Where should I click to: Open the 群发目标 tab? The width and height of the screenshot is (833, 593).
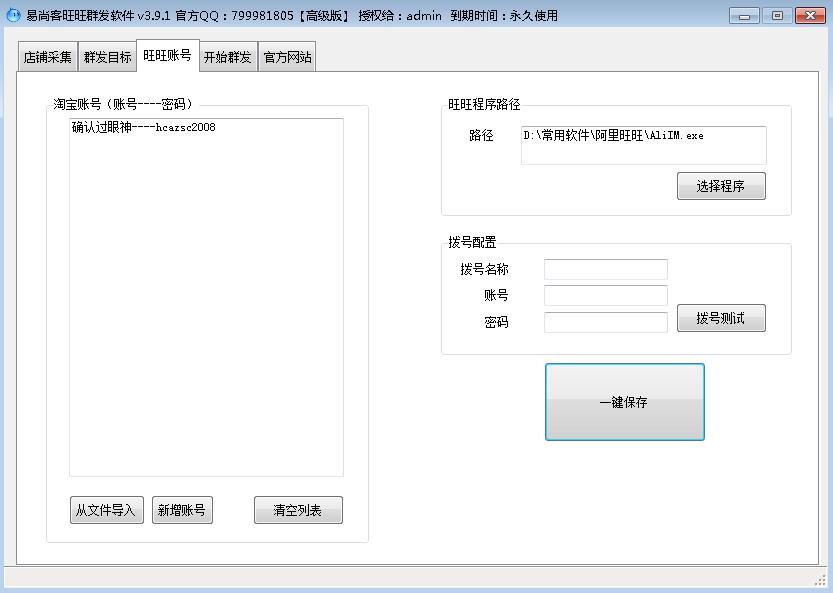[106, 56]
